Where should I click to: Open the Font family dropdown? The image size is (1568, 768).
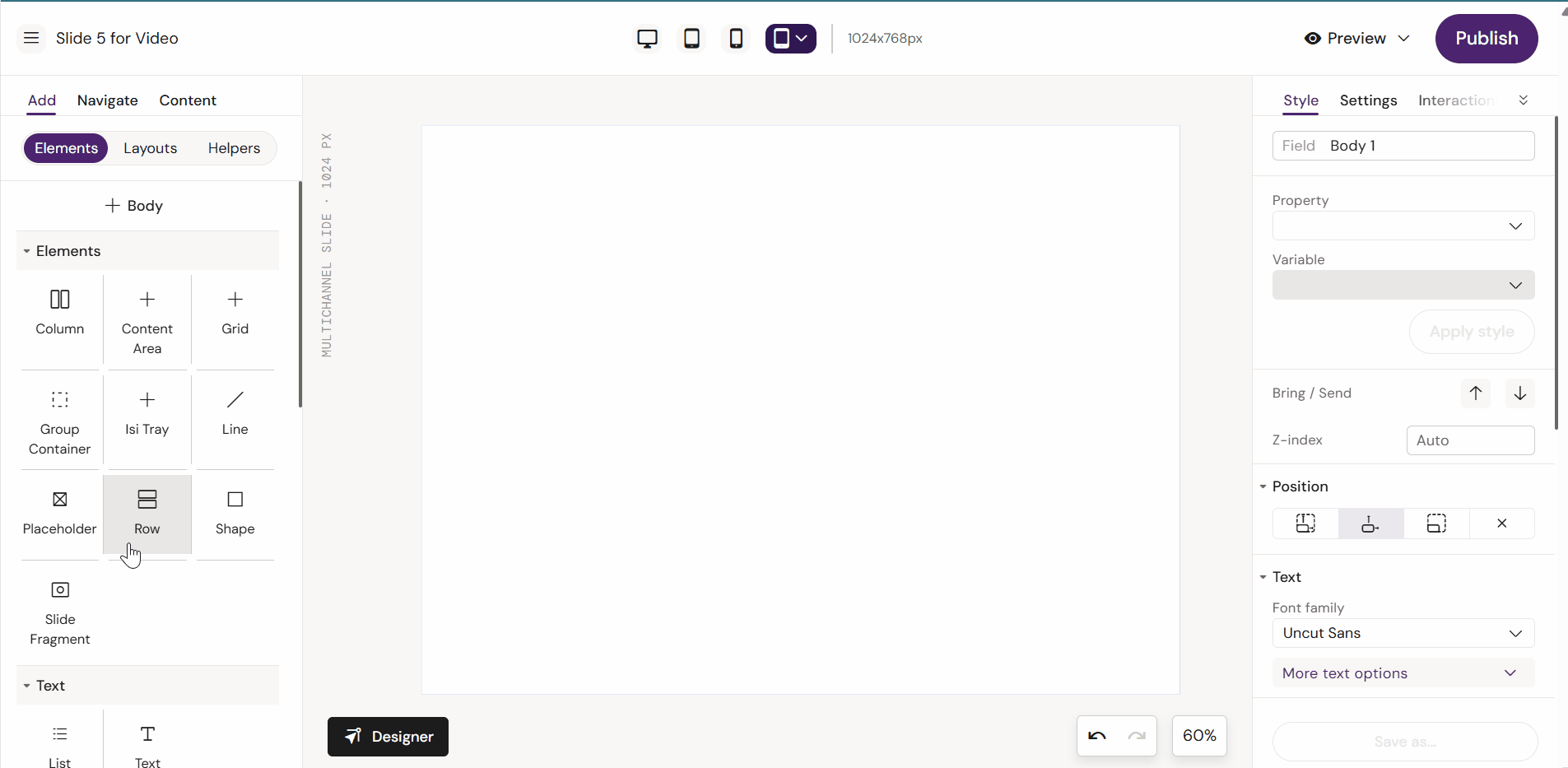1402,633
